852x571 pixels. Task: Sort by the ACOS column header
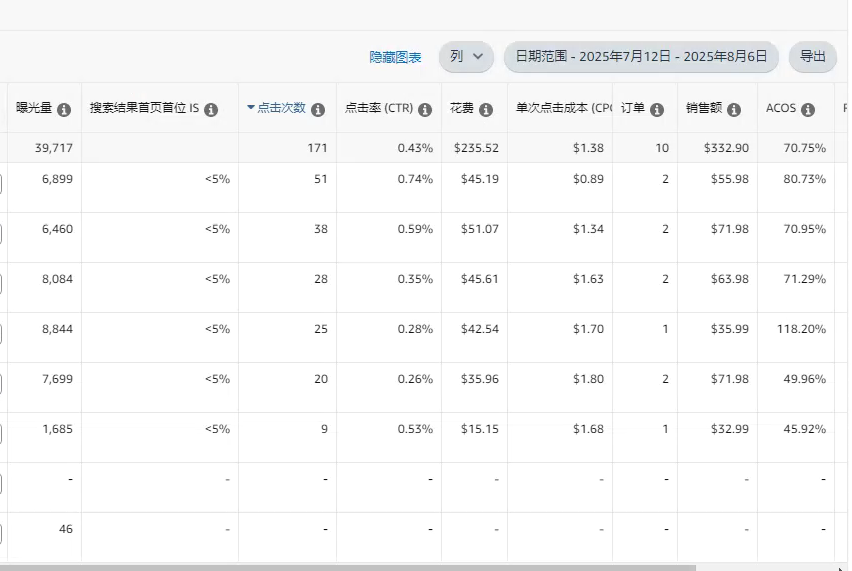tap(781, 108)
